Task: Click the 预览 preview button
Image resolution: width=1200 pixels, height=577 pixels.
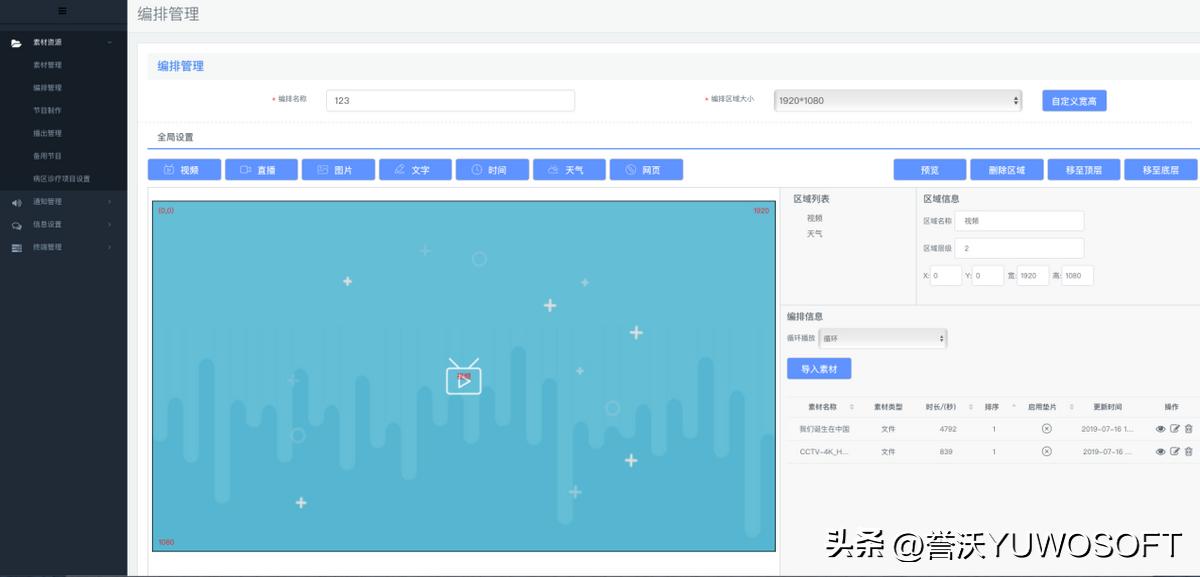Action: point(928,169)
